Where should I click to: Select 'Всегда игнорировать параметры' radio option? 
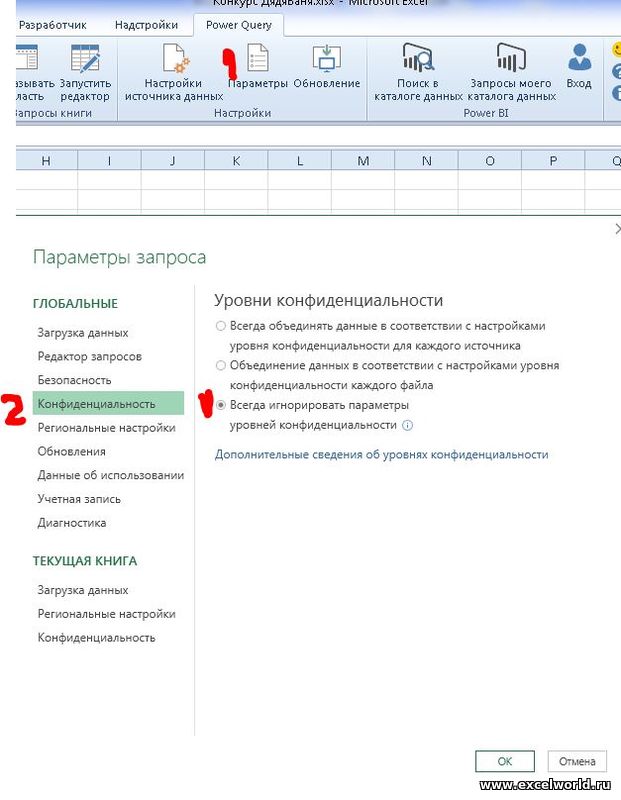(220, 405)
